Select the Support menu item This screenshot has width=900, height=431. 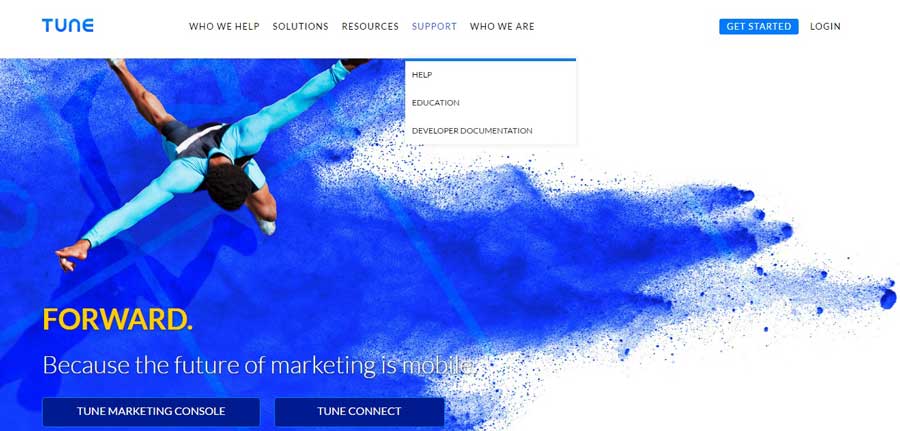435,26
